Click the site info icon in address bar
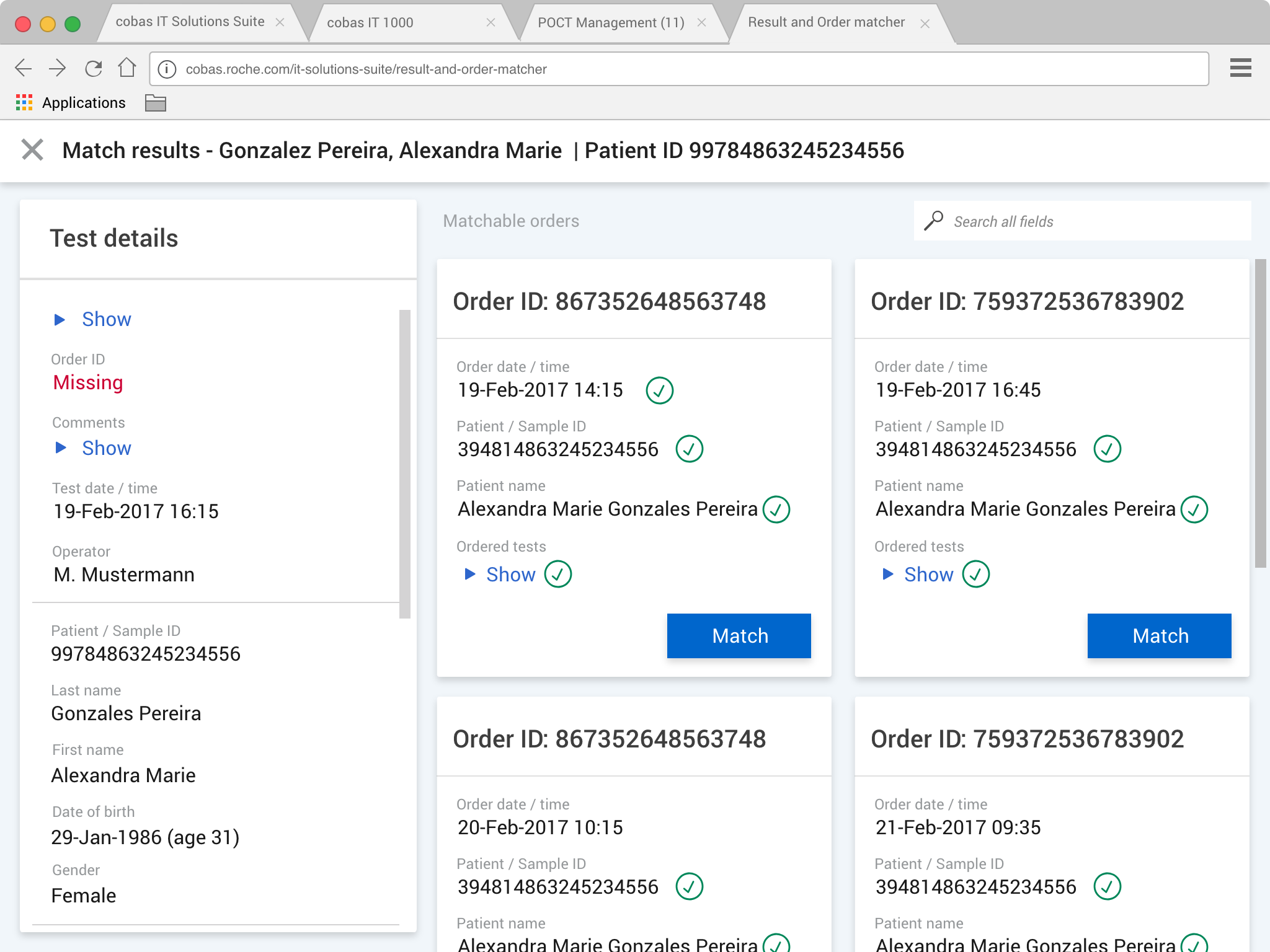Viewport: 1270px width, 952px height. point(167,69)
